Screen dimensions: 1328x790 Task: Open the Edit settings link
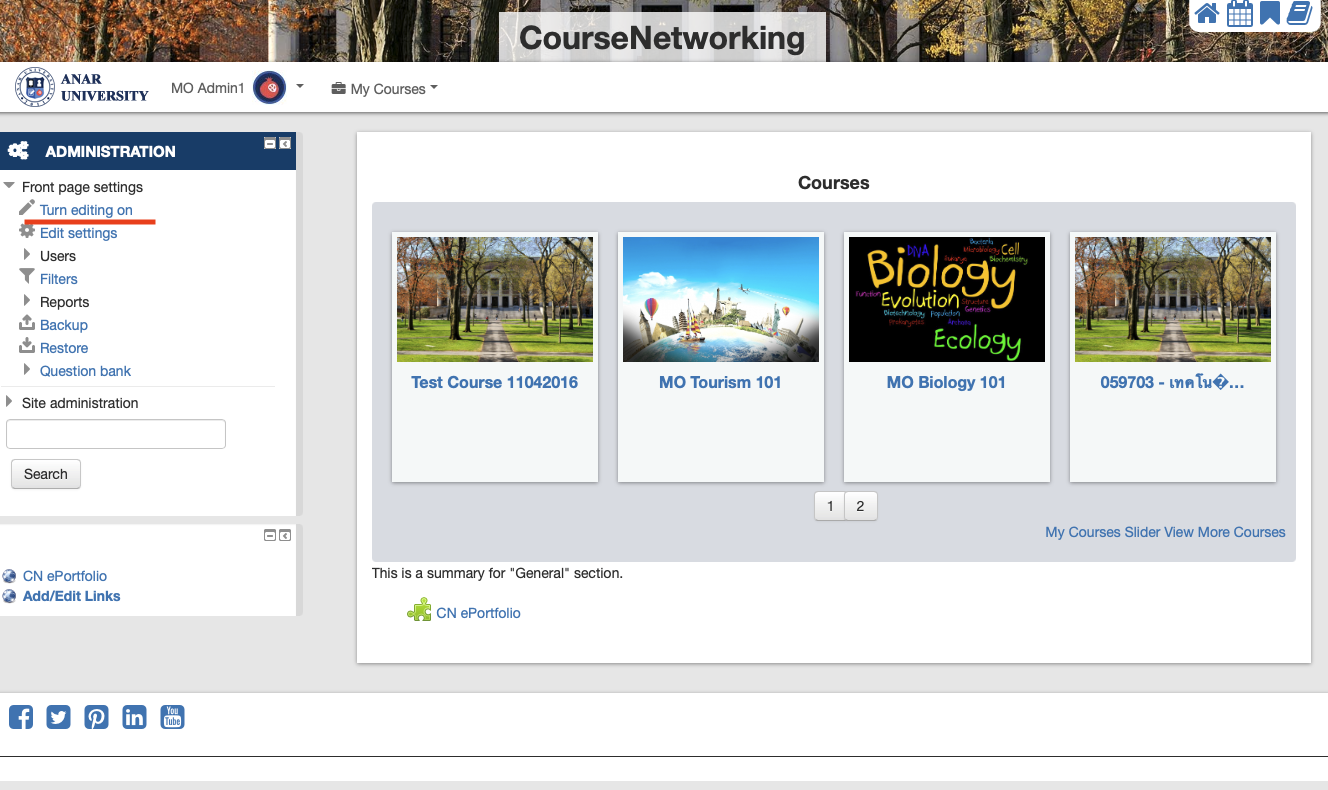[x=79, y=233]
